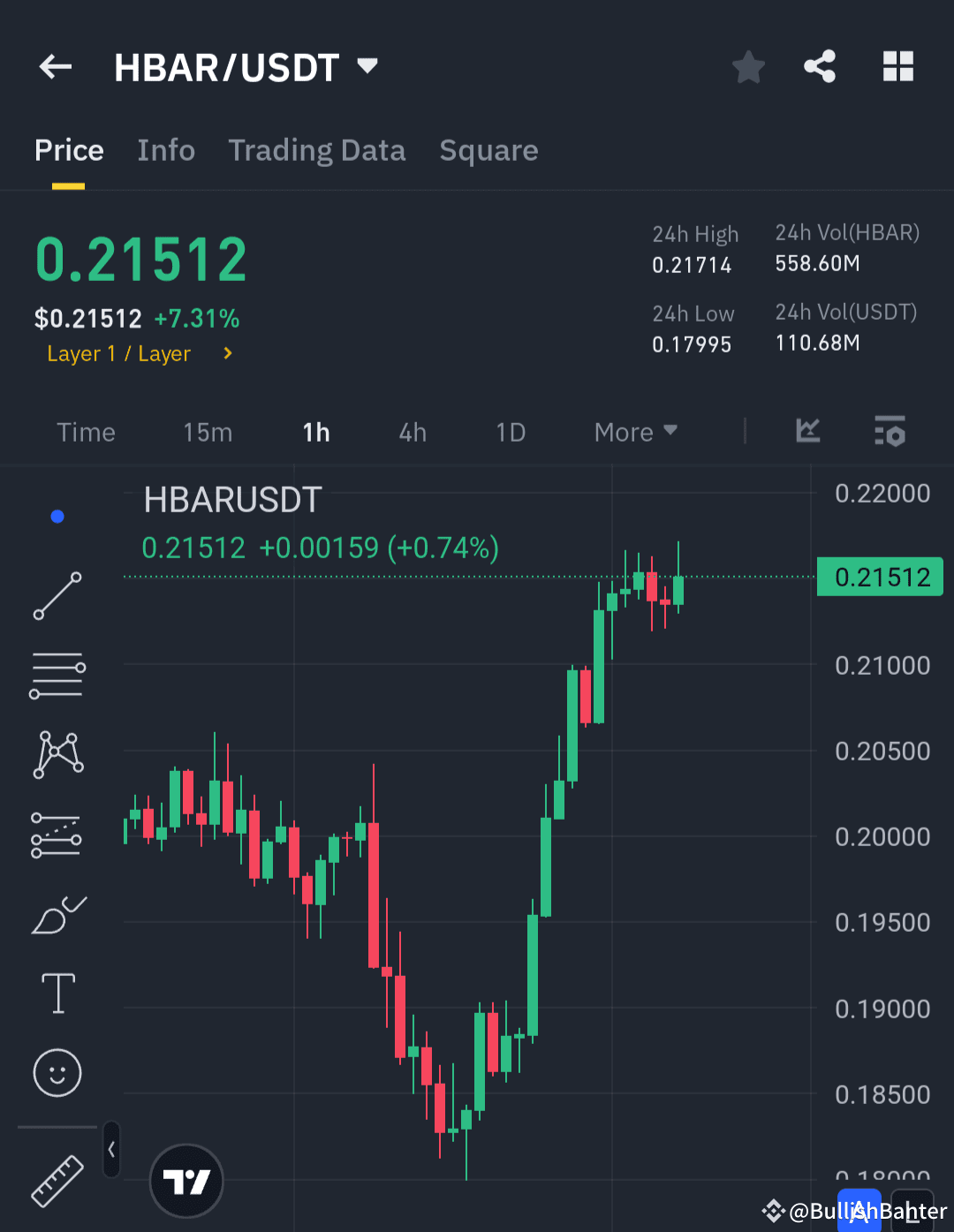954x1232 pixels.
Task: Select the XABCD pattern tool
Action: point(57,753)
